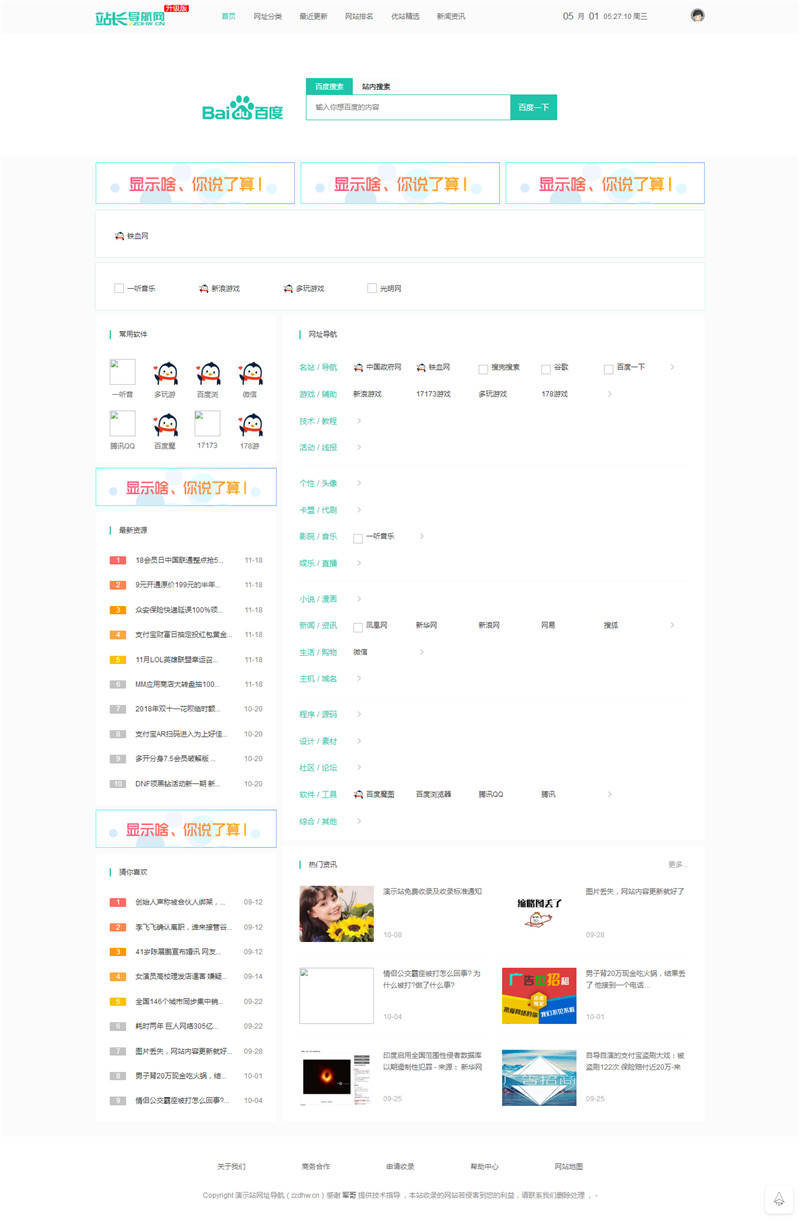Screen dimensions: 800x1221
Task: Click the back-to-top icon at bottom right
Action: (779, 1197)
